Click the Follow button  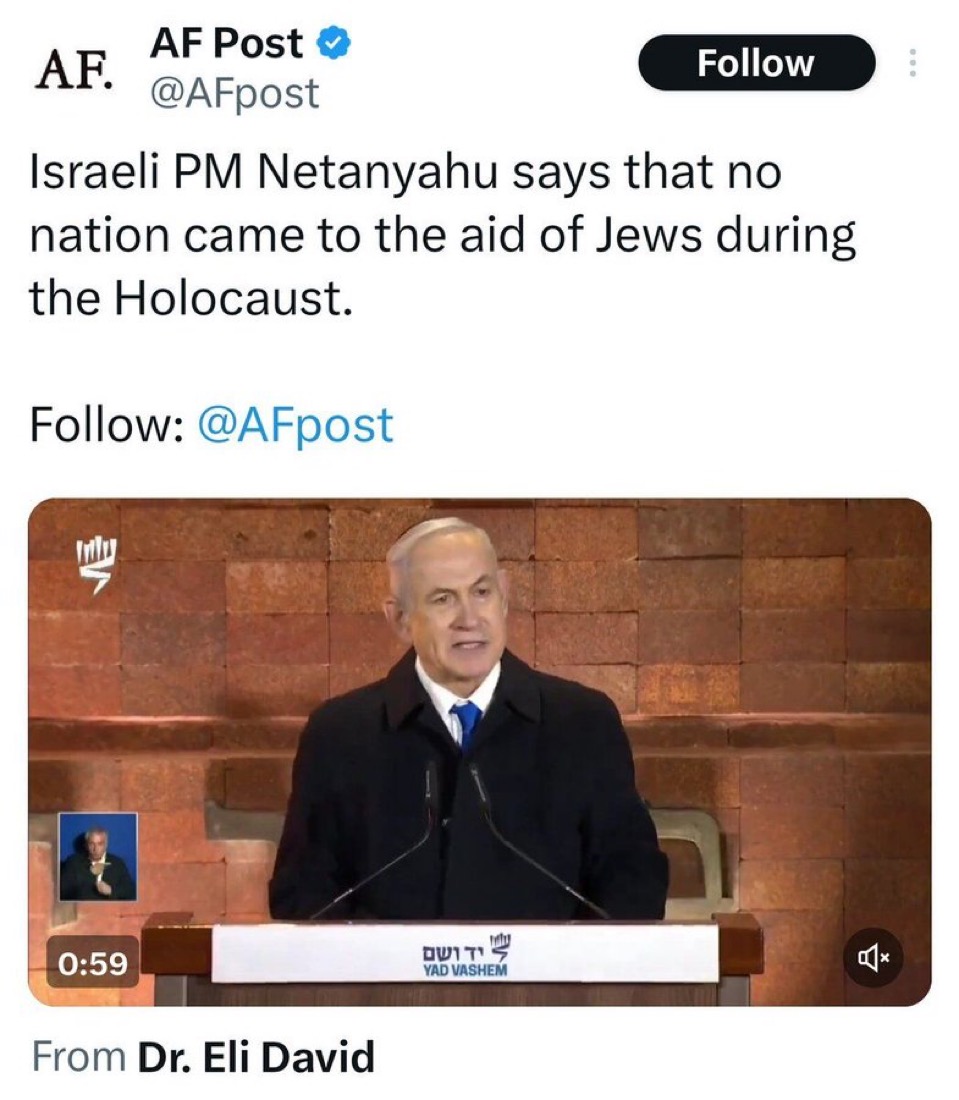756,62
